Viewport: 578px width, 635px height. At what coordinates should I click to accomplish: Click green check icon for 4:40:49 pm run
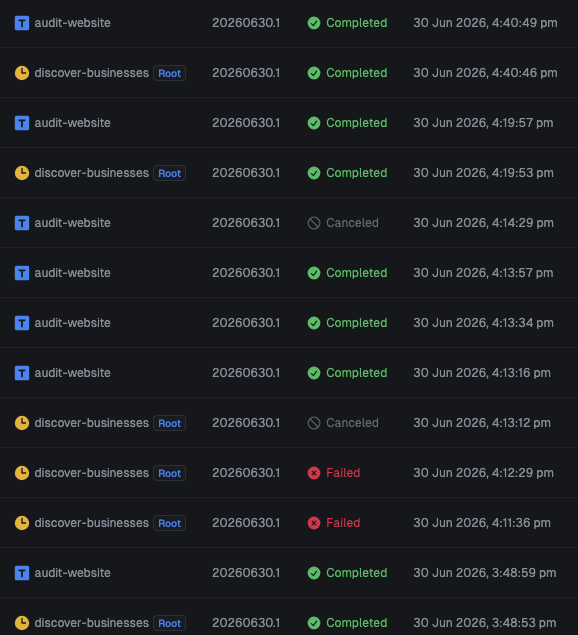(x=314, y=23)
